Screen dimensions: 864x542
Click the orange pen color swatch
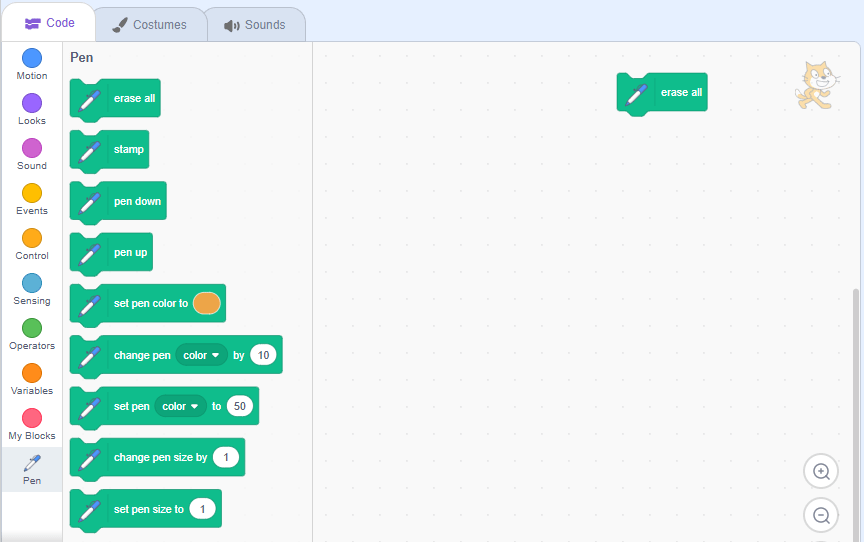(206, 303)
